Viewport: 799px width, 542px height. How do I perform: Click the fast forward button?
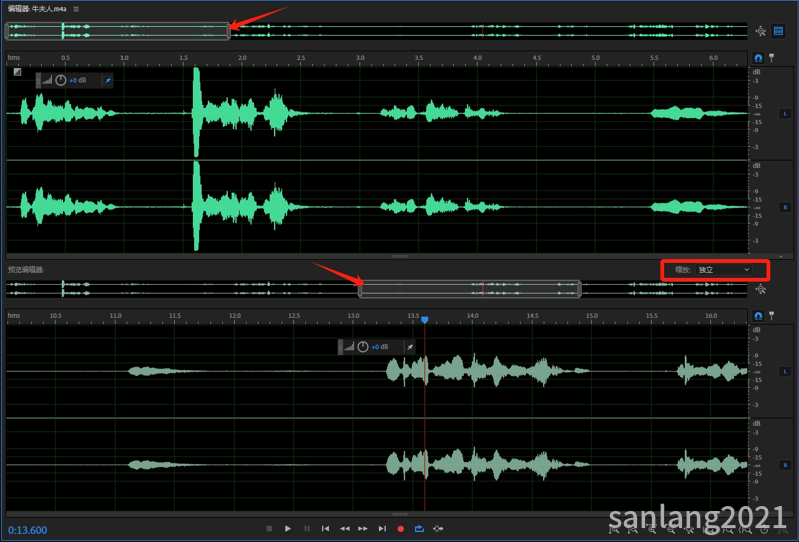(363, 528)
